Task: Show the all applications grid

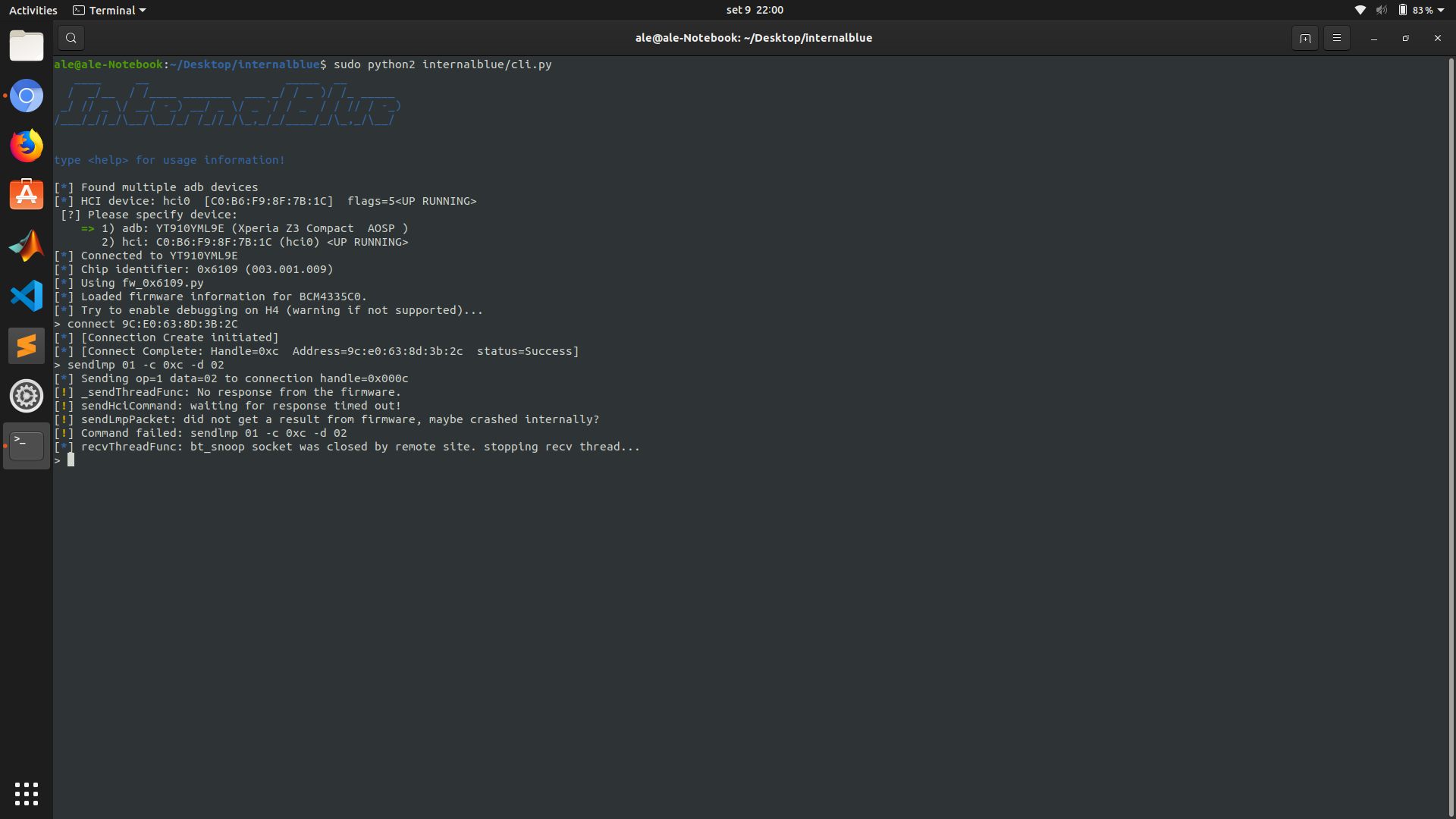Action: point(27,793)
